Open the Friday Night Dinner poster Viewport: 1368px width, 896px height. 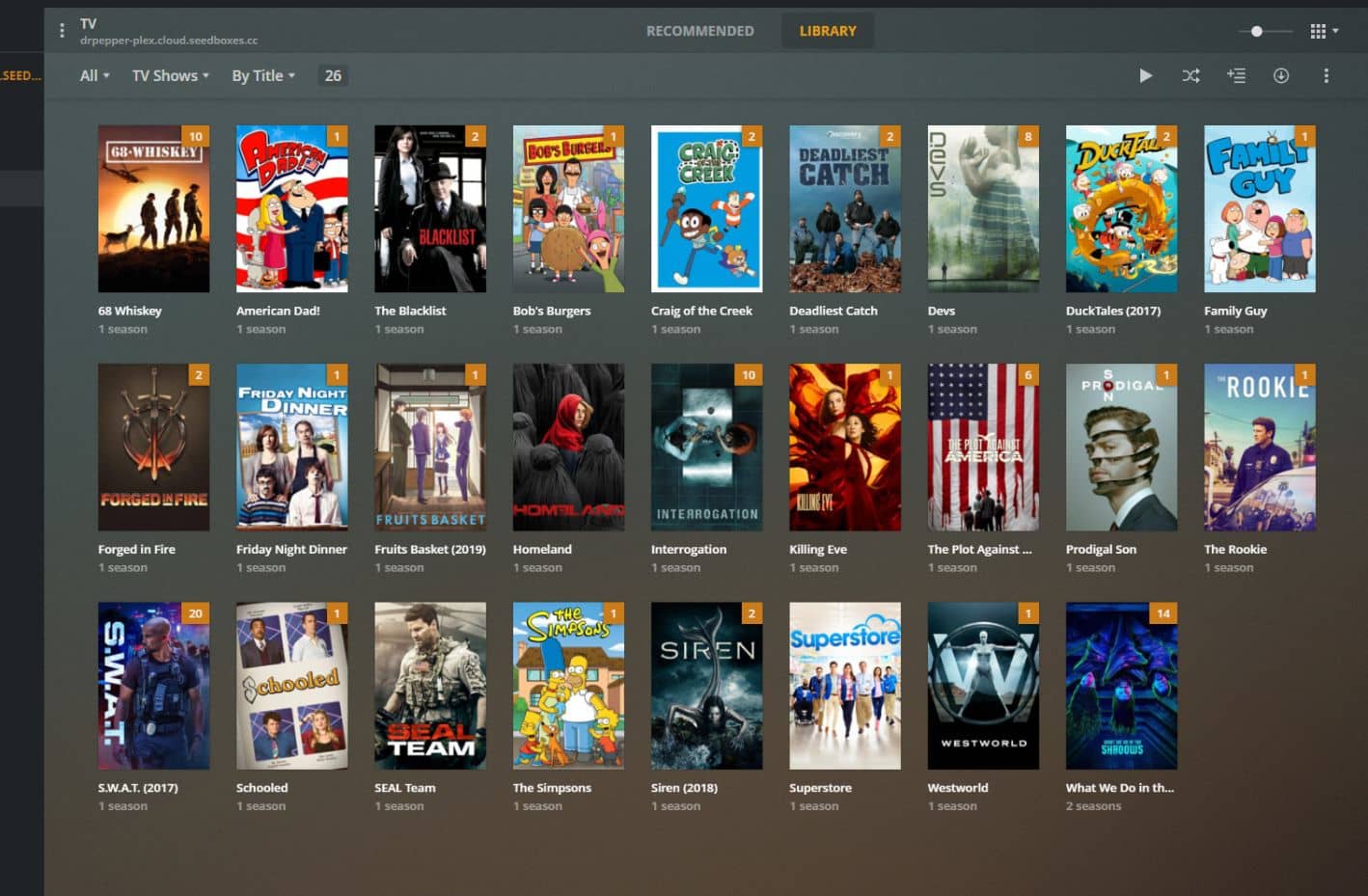[292, 447]
